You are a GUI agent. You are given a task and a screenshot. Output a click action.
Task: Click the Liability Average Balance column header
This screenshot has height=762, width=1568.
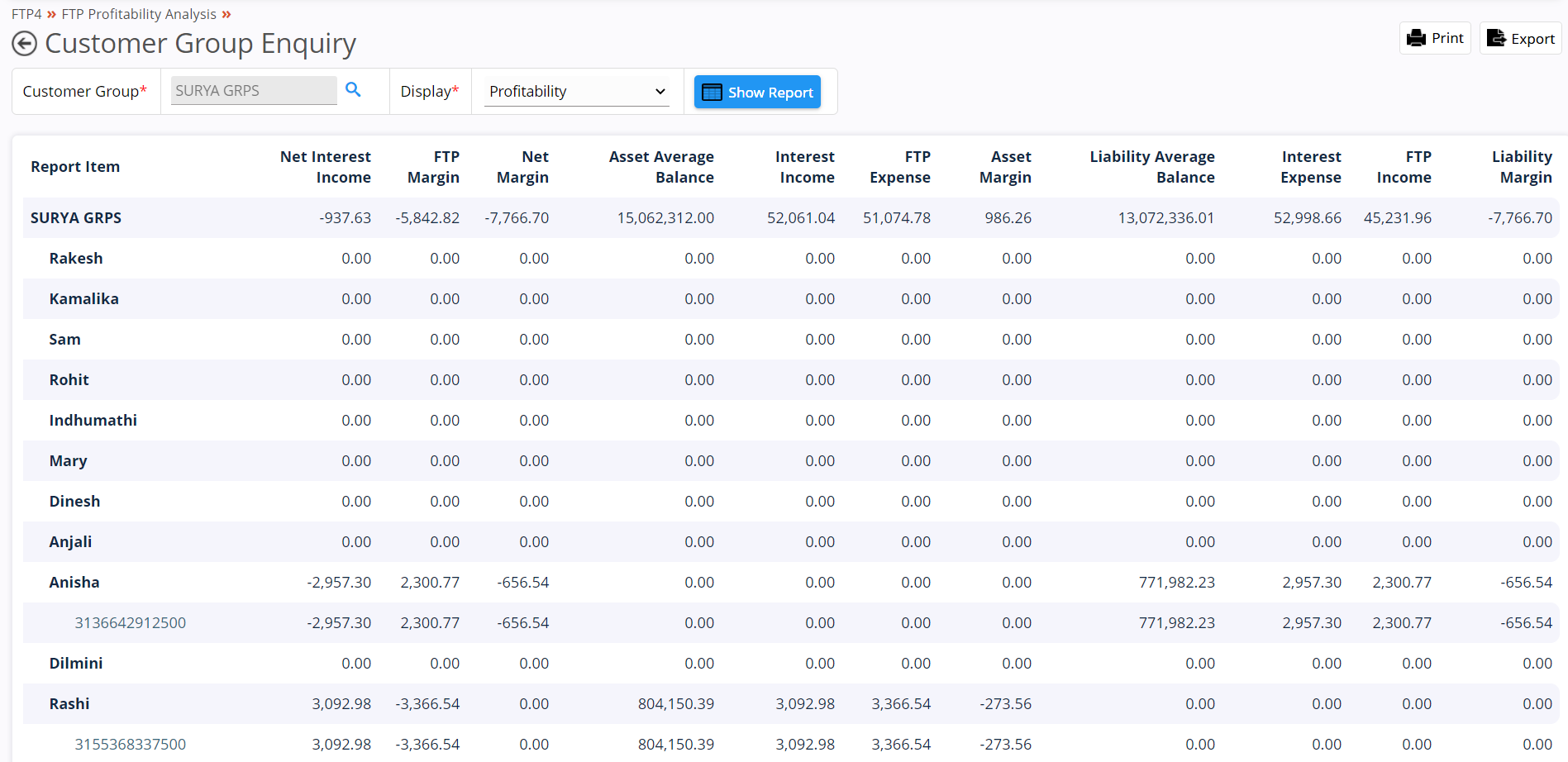1152,167
